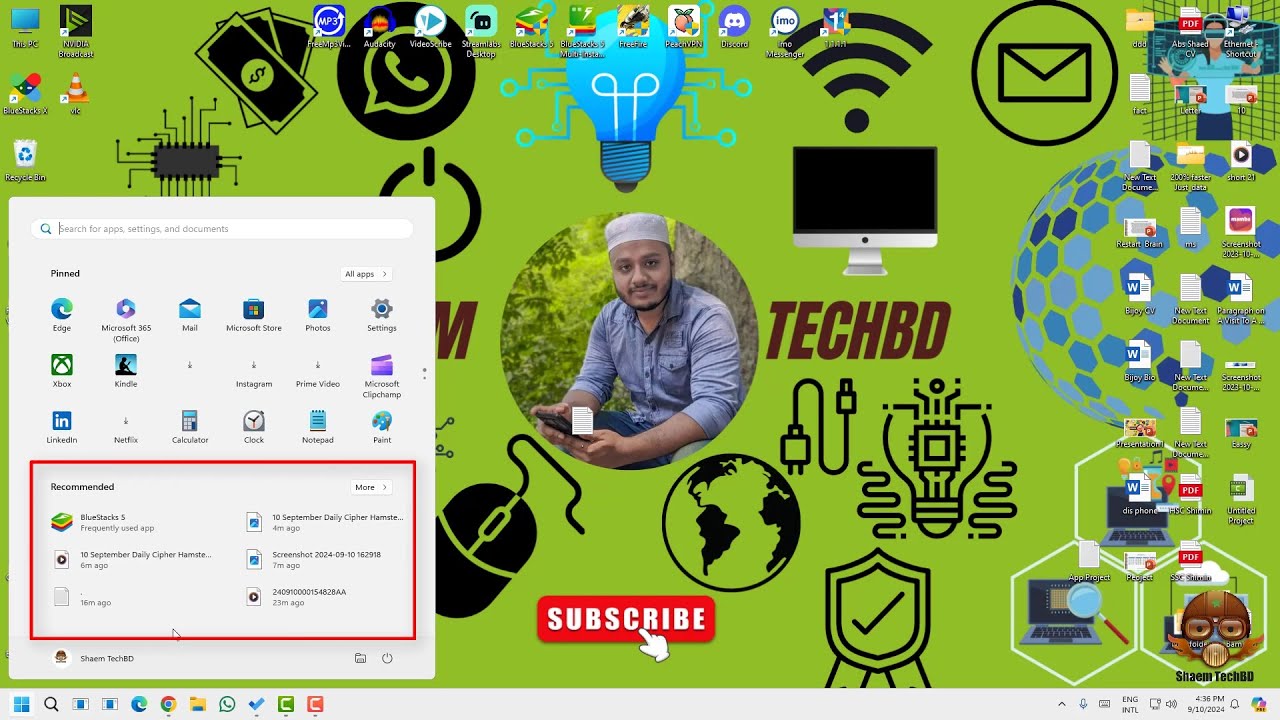The width and height of the screenshot is (1280, 720).
Task: Launch the Photos pinned app
Action: tap(318, 315)
